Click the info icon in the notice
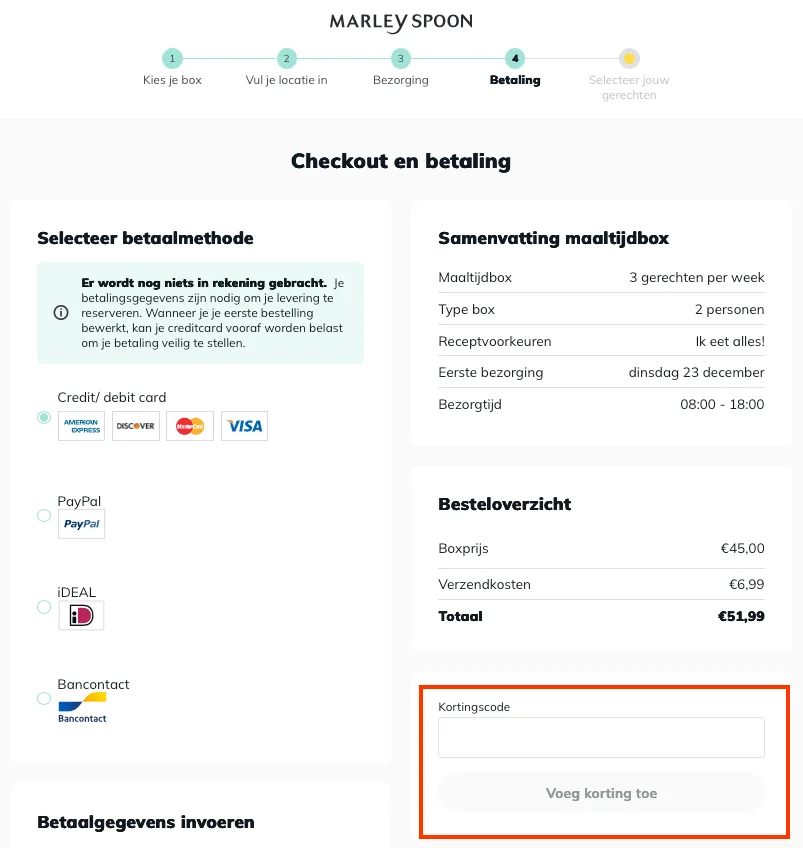 click(60, 313)
